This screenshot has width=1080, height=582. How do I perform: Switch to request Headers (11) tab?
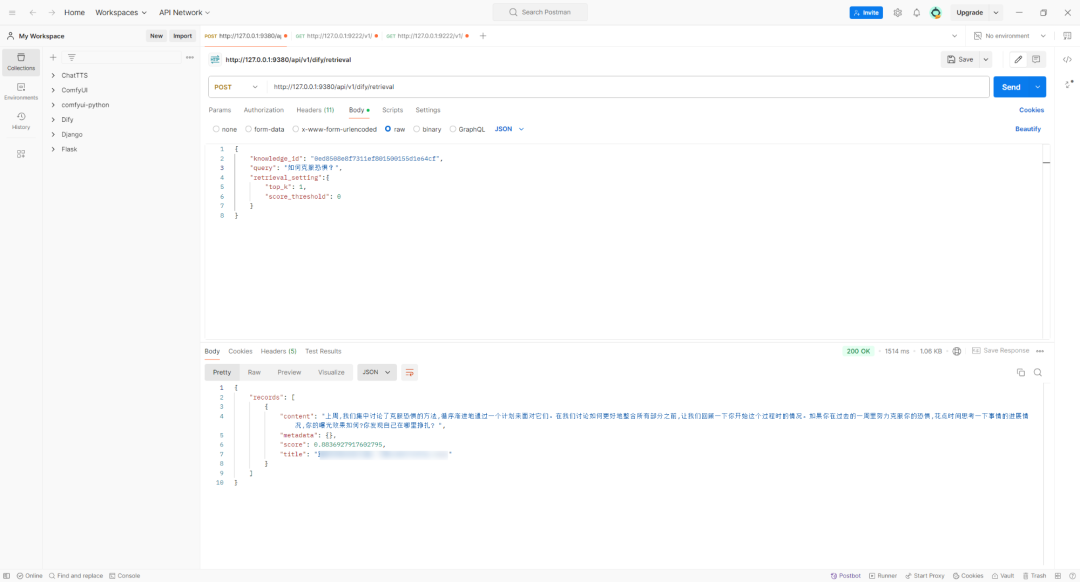coord(315,110)
